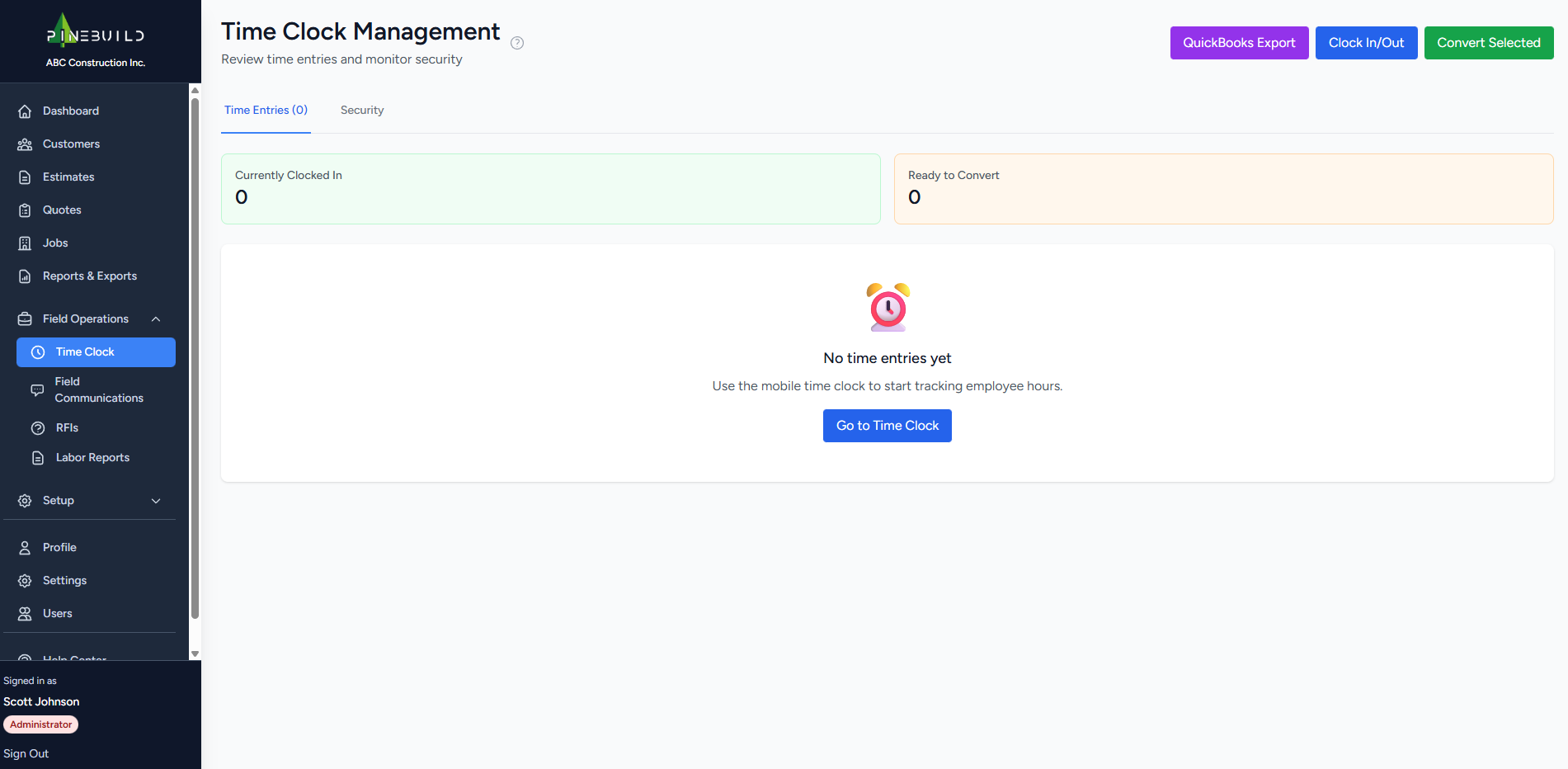Click the Quotes clipboard icon
This screenshot has width=1568, height=769.
point(25,210)
